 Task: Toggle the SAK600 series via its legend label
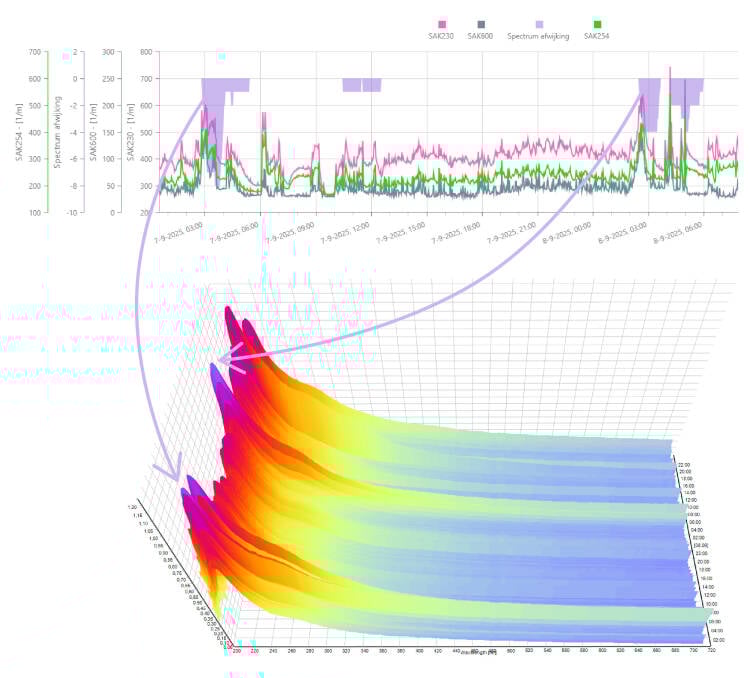tap(481, 36)
